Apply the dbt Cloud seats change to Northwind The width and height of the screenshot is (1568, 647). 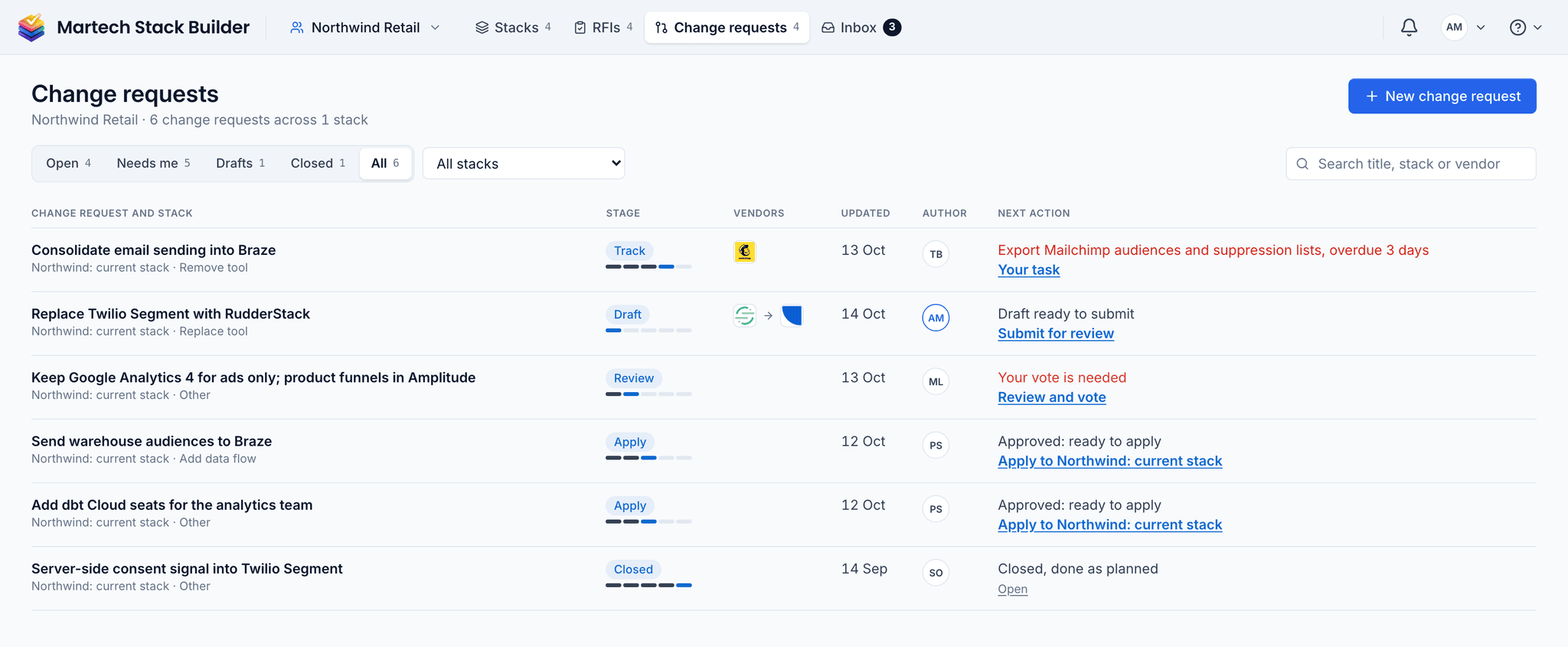(x=1109, y=524)
